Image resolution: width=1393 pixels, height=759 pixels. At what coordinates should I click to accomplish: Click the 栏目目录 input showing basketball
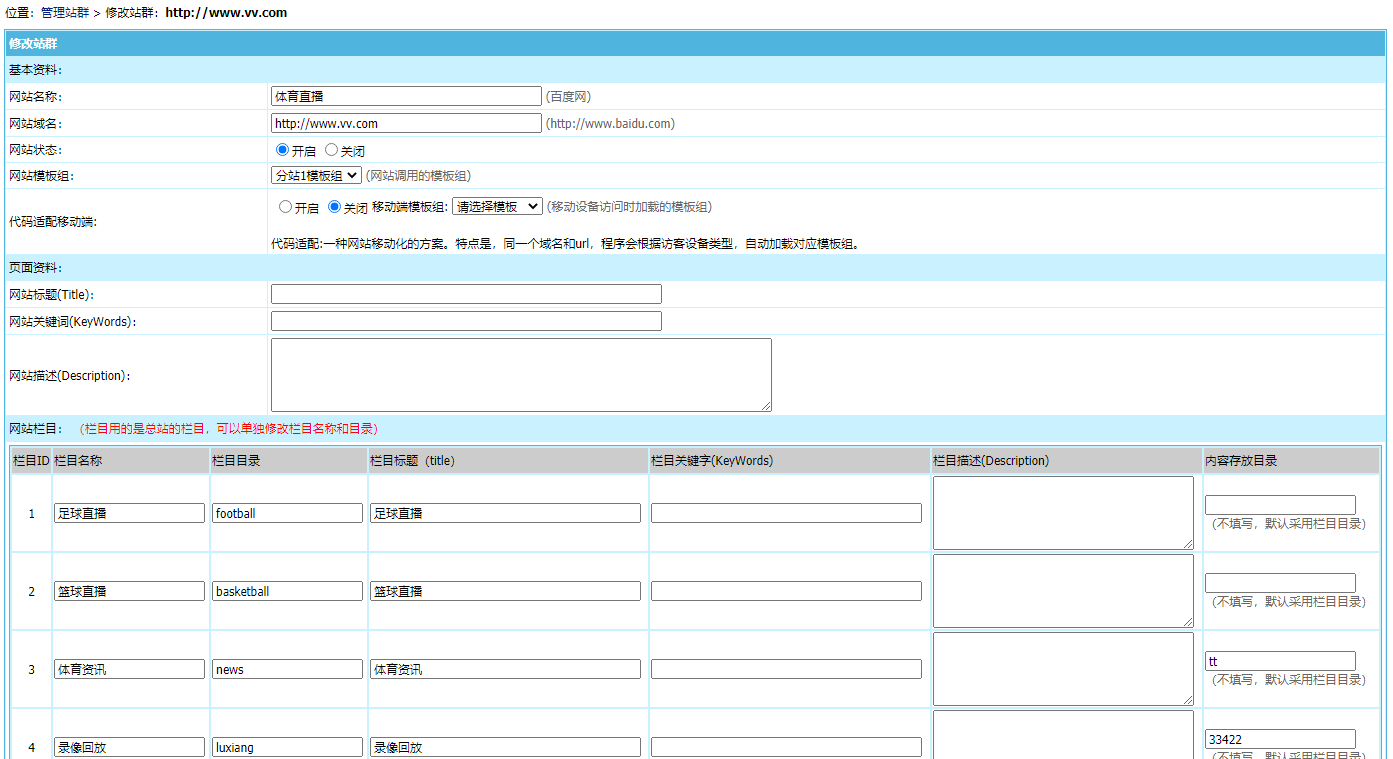(x=287, y=590)
